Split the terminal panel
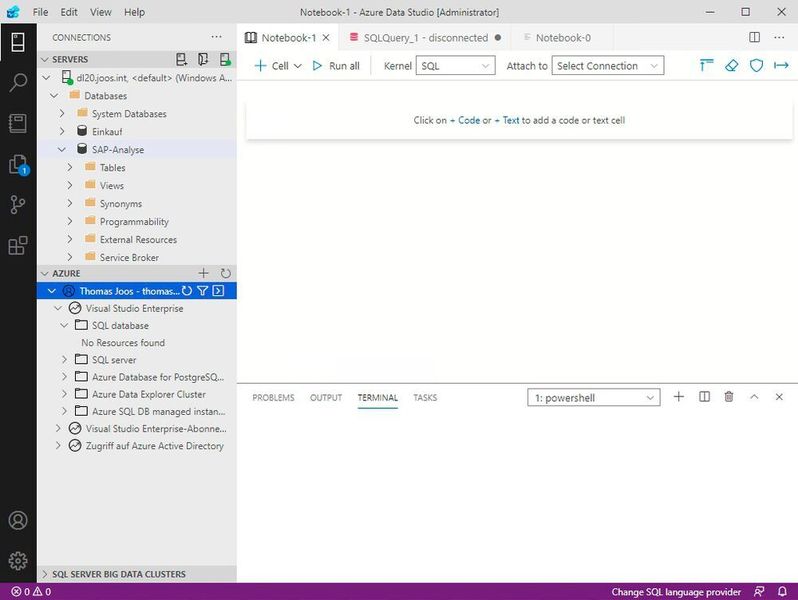This screenshot has width=798, height=600. pyautogui.click(x=704, y=396)
